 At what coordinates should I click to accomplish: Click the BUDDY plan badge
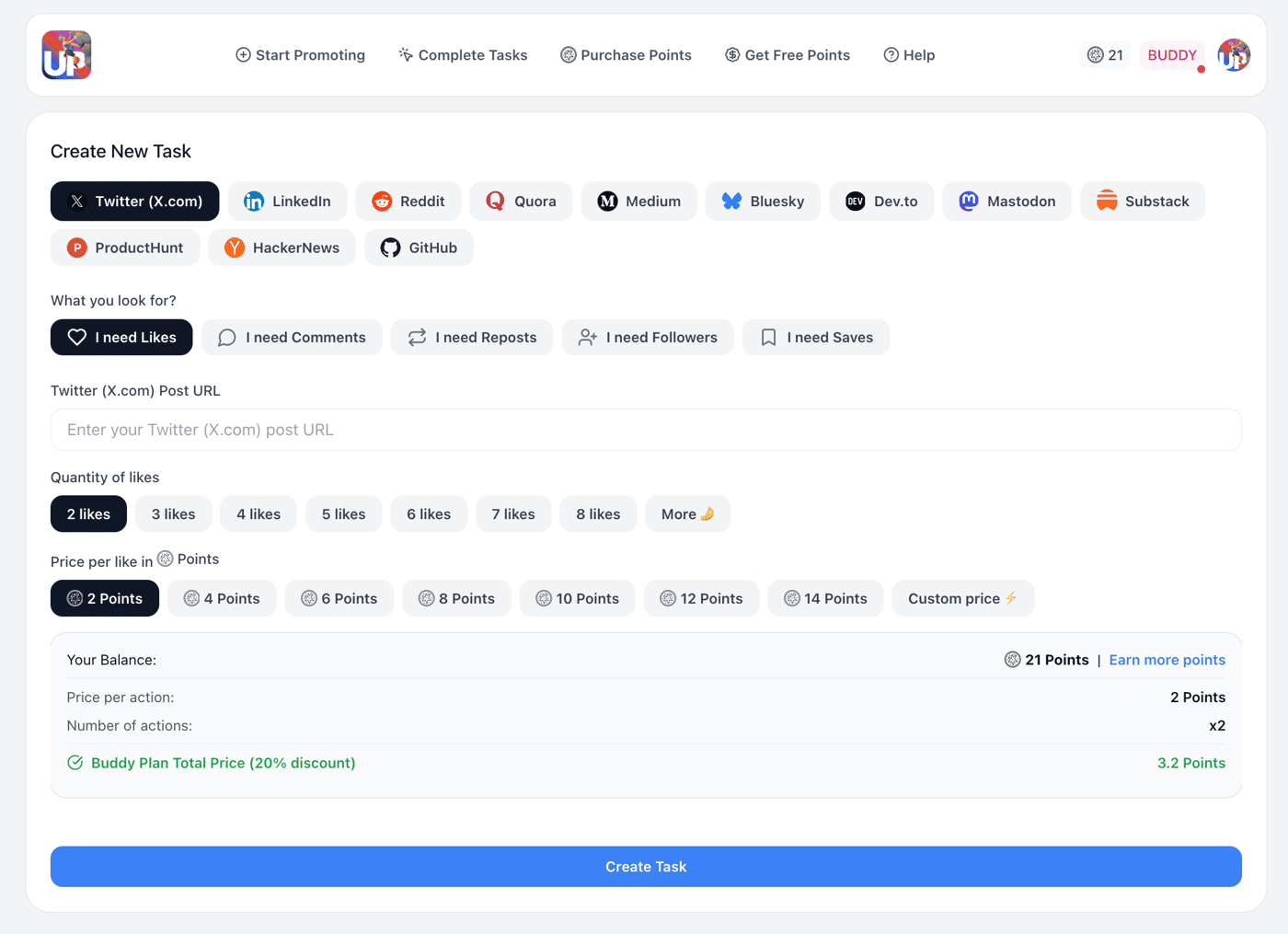point(1172,55)
